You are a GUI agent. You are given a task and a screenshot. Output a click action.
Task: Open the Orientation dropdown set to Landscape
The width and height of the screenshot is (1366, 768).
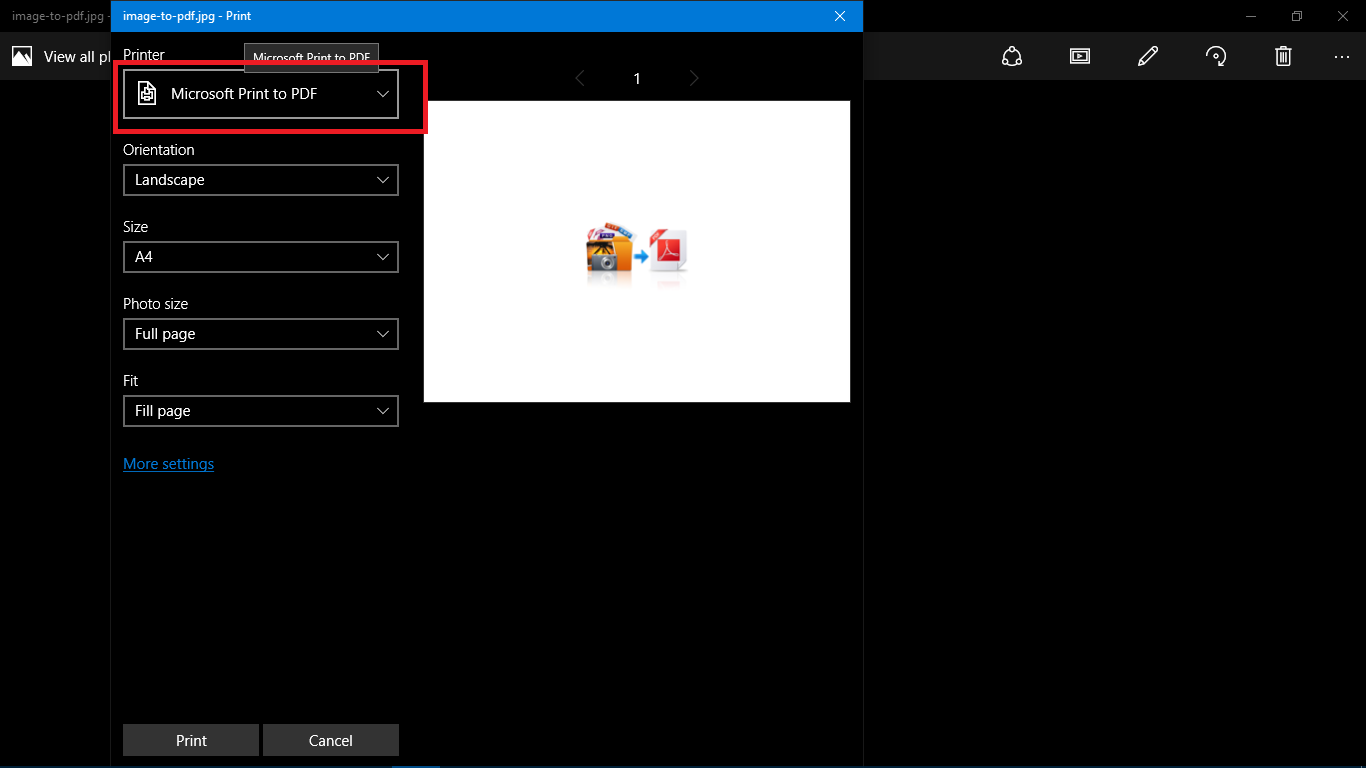pyautogui.click(x=261, y=180)
